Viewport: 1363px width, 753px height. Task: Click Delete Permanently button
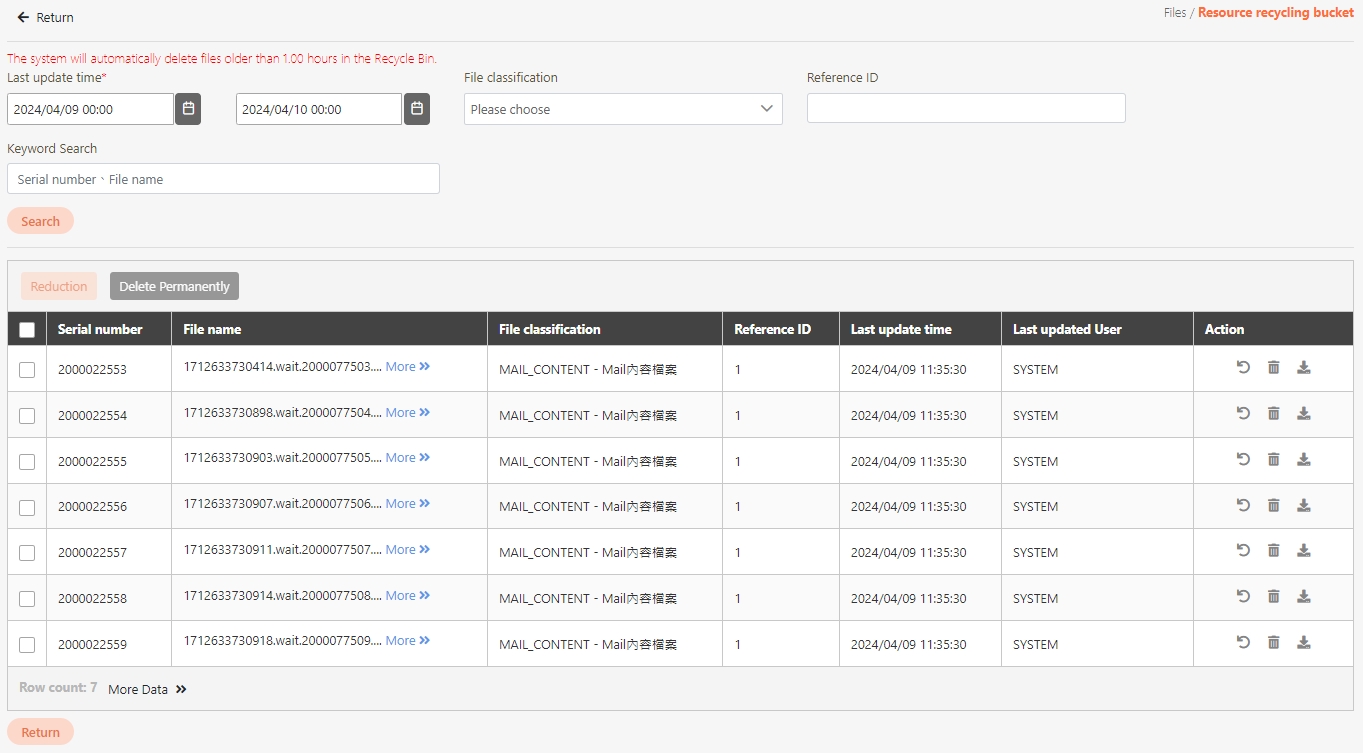[174, 287]
